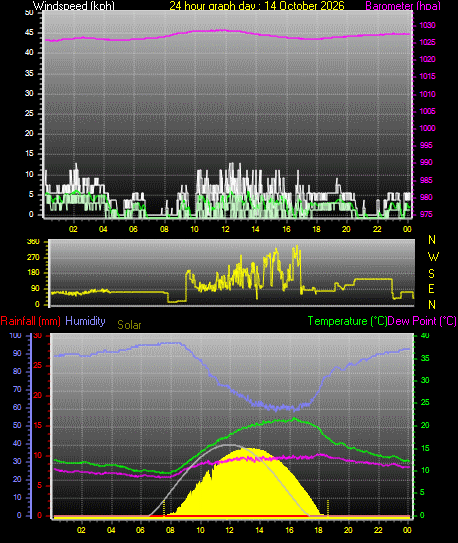Image resolution: width=458 pixels, height=543 pixels.
Task: Click the 270 wind direction axis value
Action: pyautogui.click(x=33, y=258)
